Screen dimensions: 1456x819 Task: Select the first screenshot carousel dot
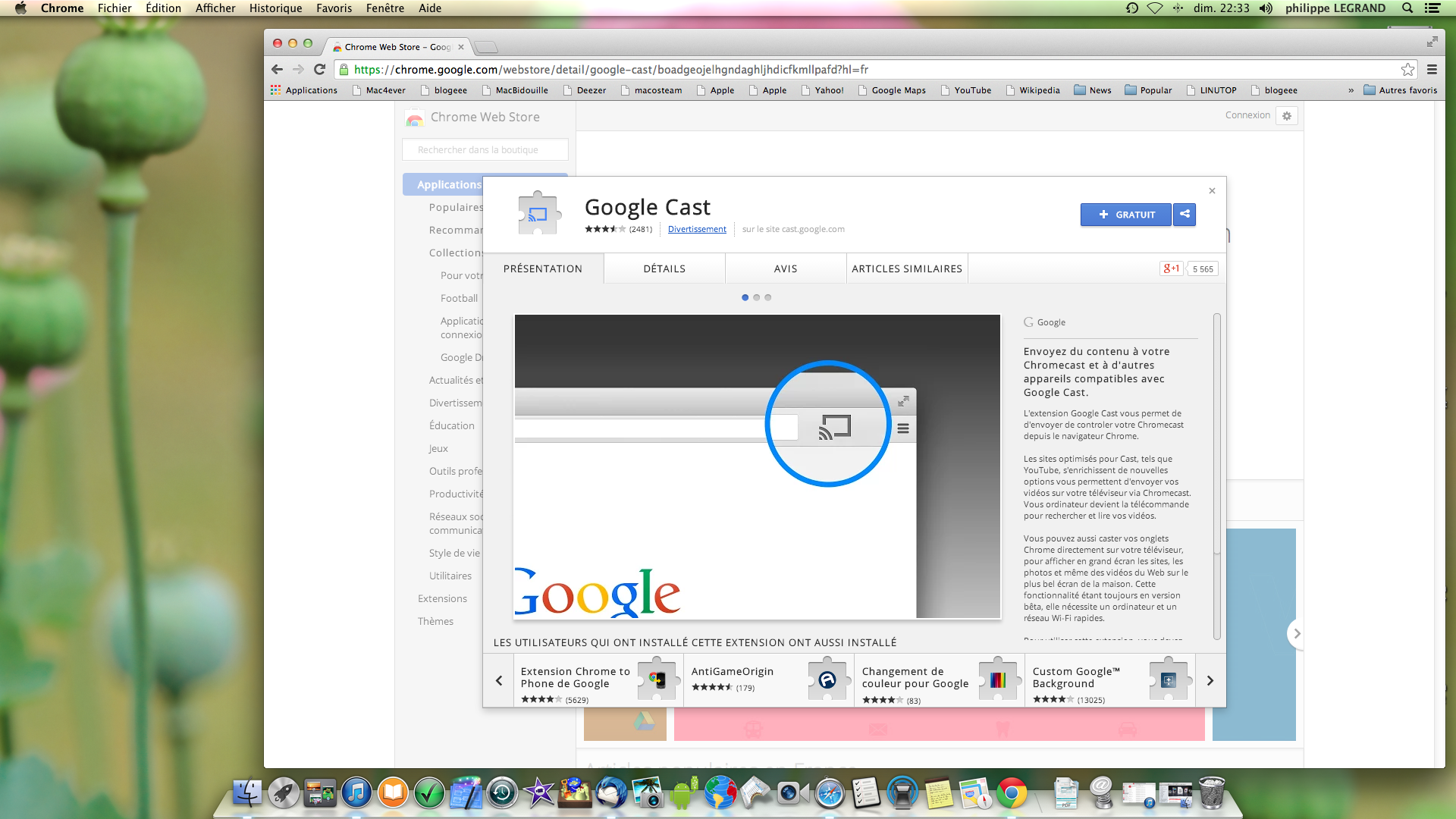tap(745, 297)
